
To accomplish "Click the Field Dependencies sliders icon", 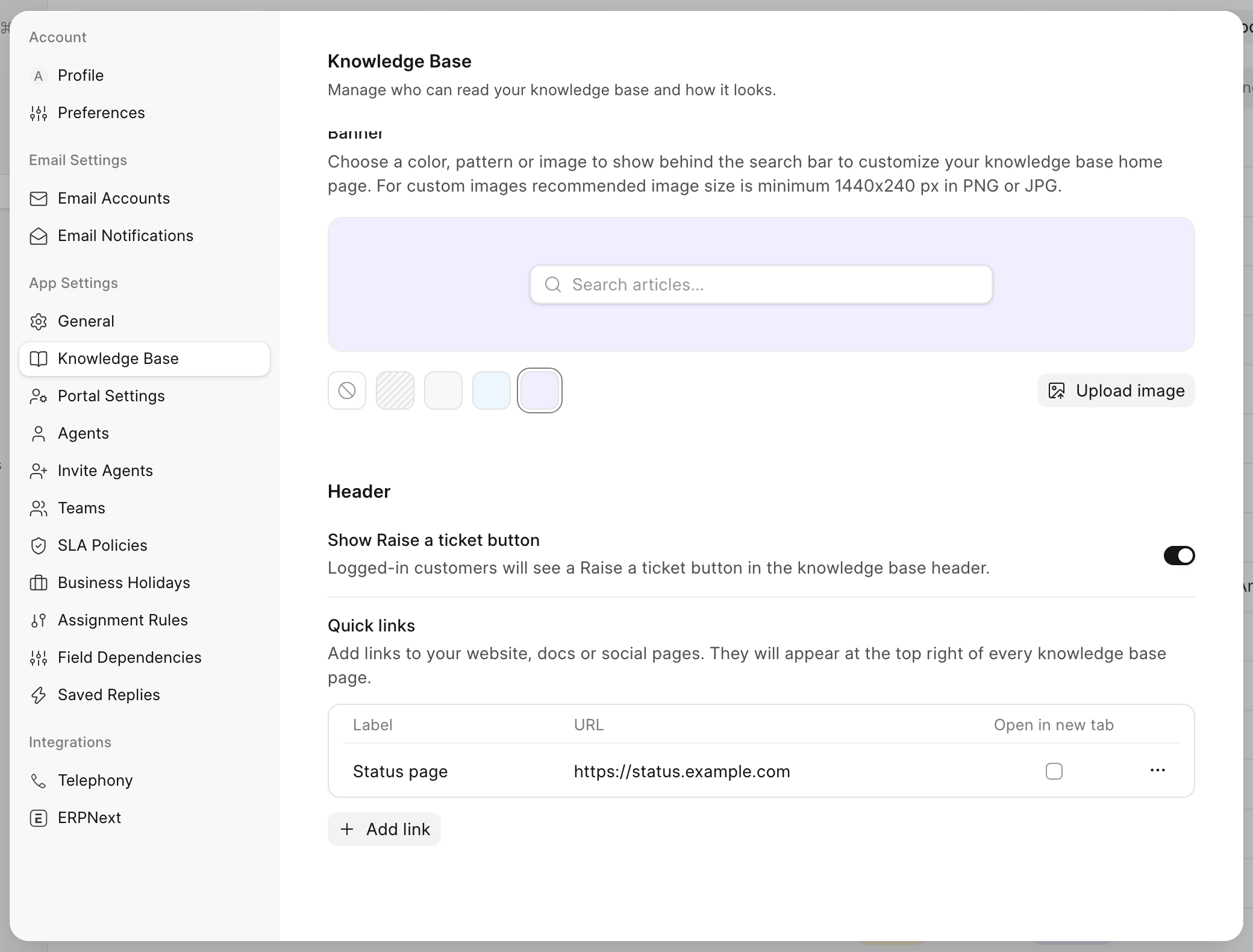I will (x=39, y=658).
